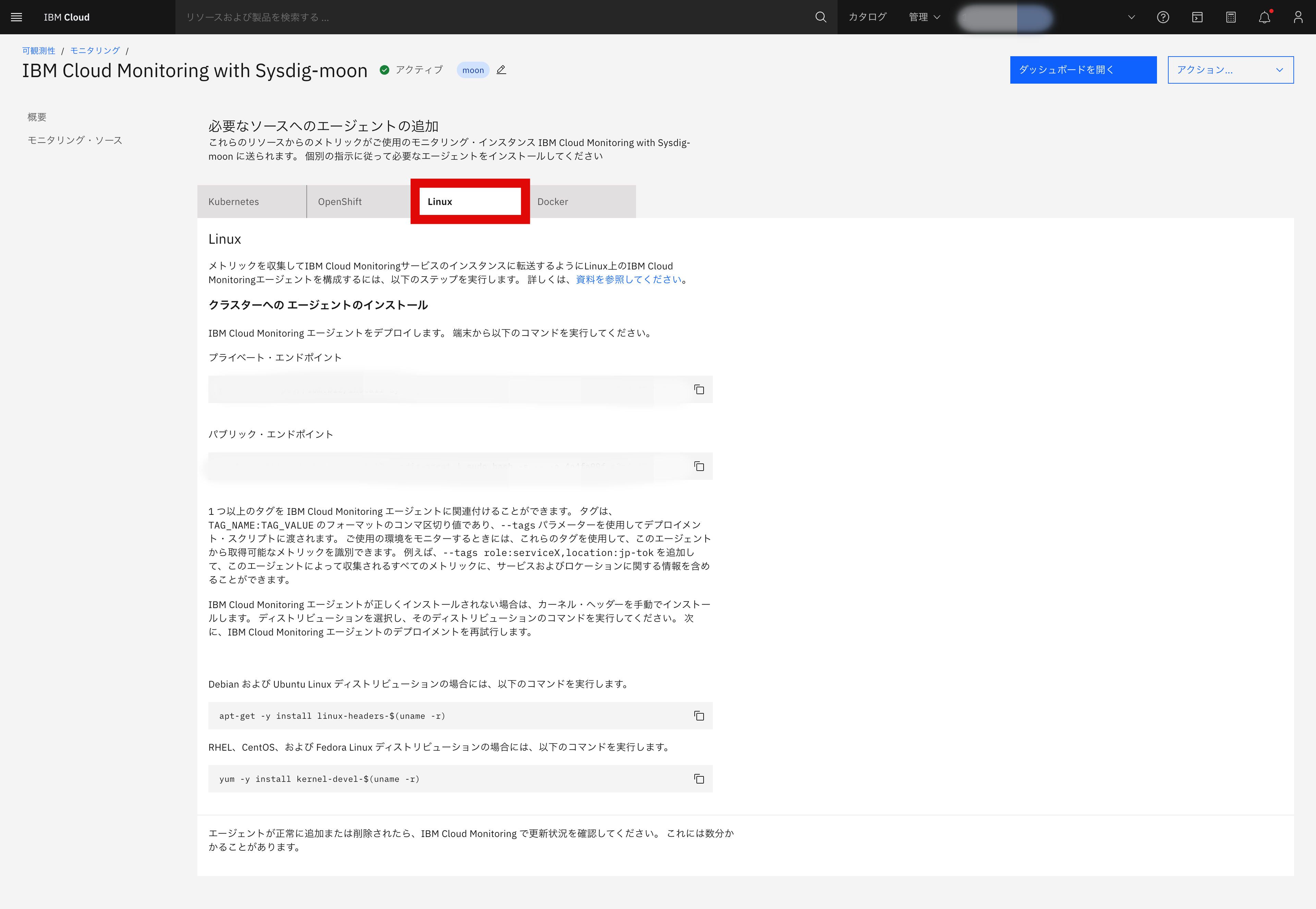This screenshot has width=1316, height=909.
Task: Open the 管理 dropdown menu
Action: (x=923, y=17)
